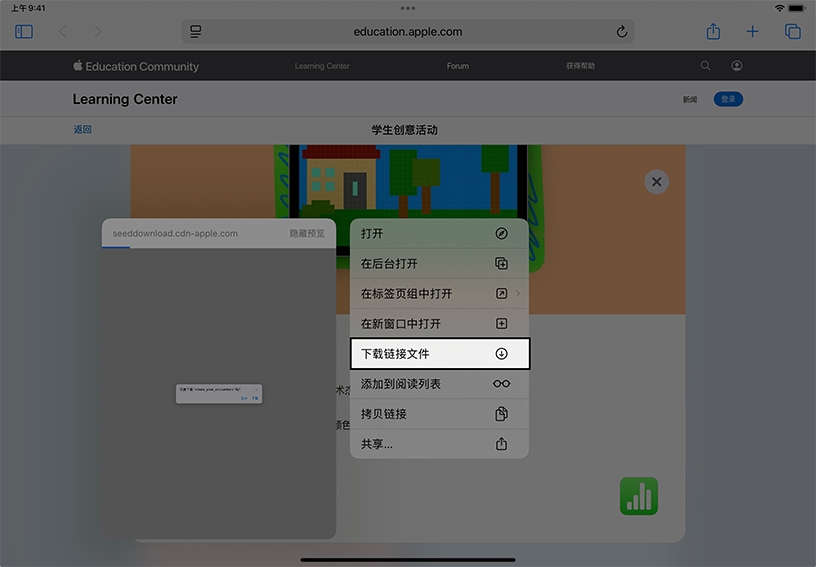Choose 在后台打开 from the menu
The image size is (816, 567).
[x=439, y=264]
